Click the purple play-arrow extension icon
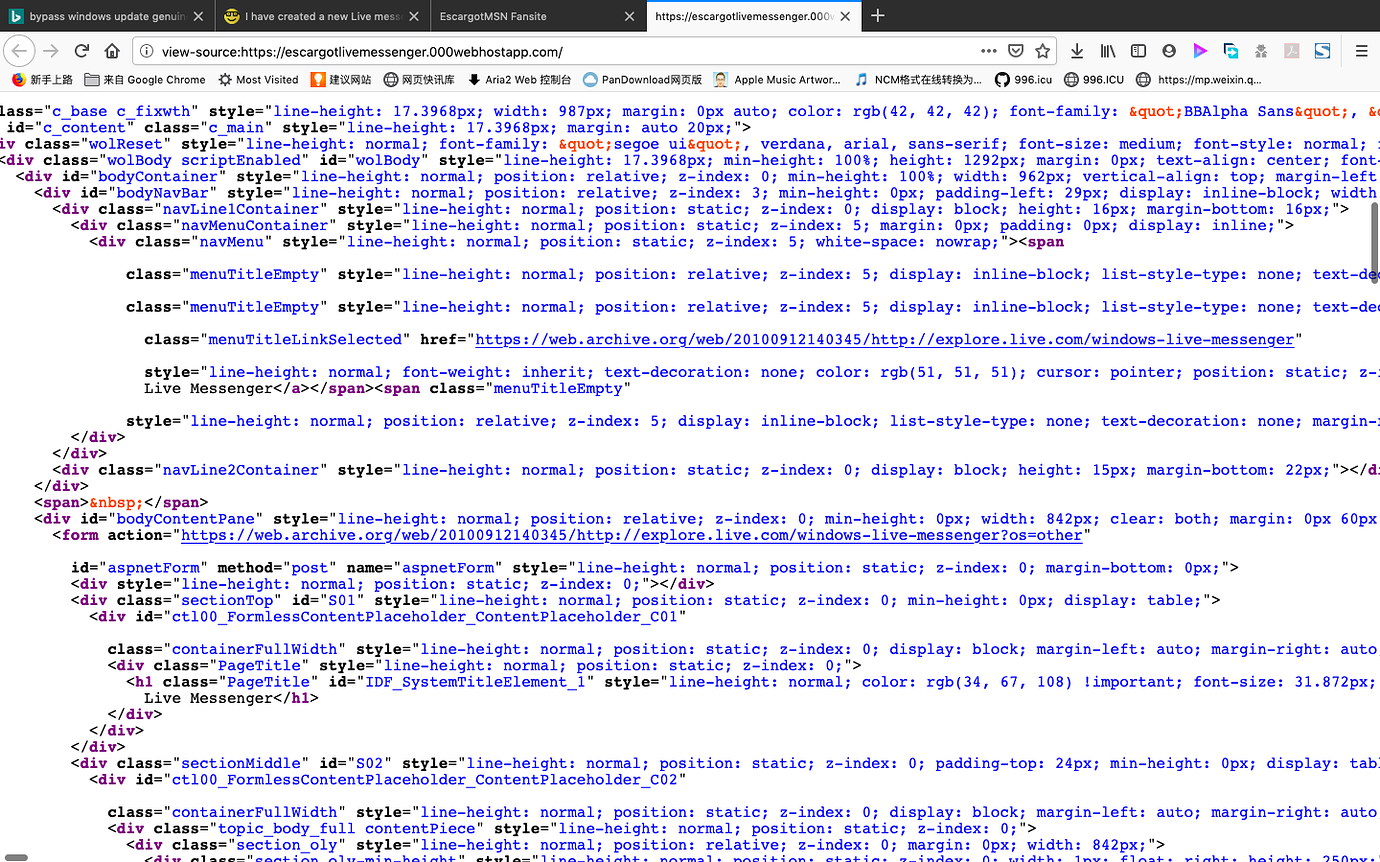 pyautogui.click(x=1200, y=51)
